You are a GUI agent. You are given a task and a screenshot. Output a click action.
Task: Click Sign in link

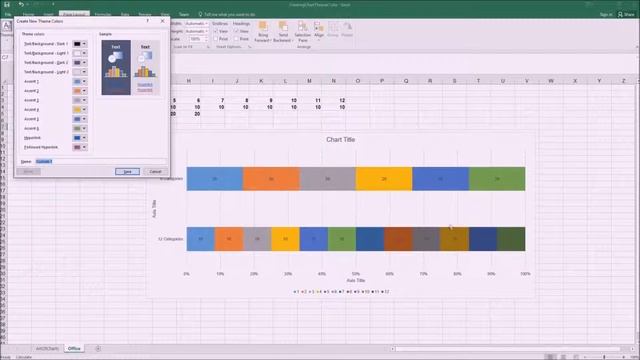pyautogui.click(x=606, y=14)
